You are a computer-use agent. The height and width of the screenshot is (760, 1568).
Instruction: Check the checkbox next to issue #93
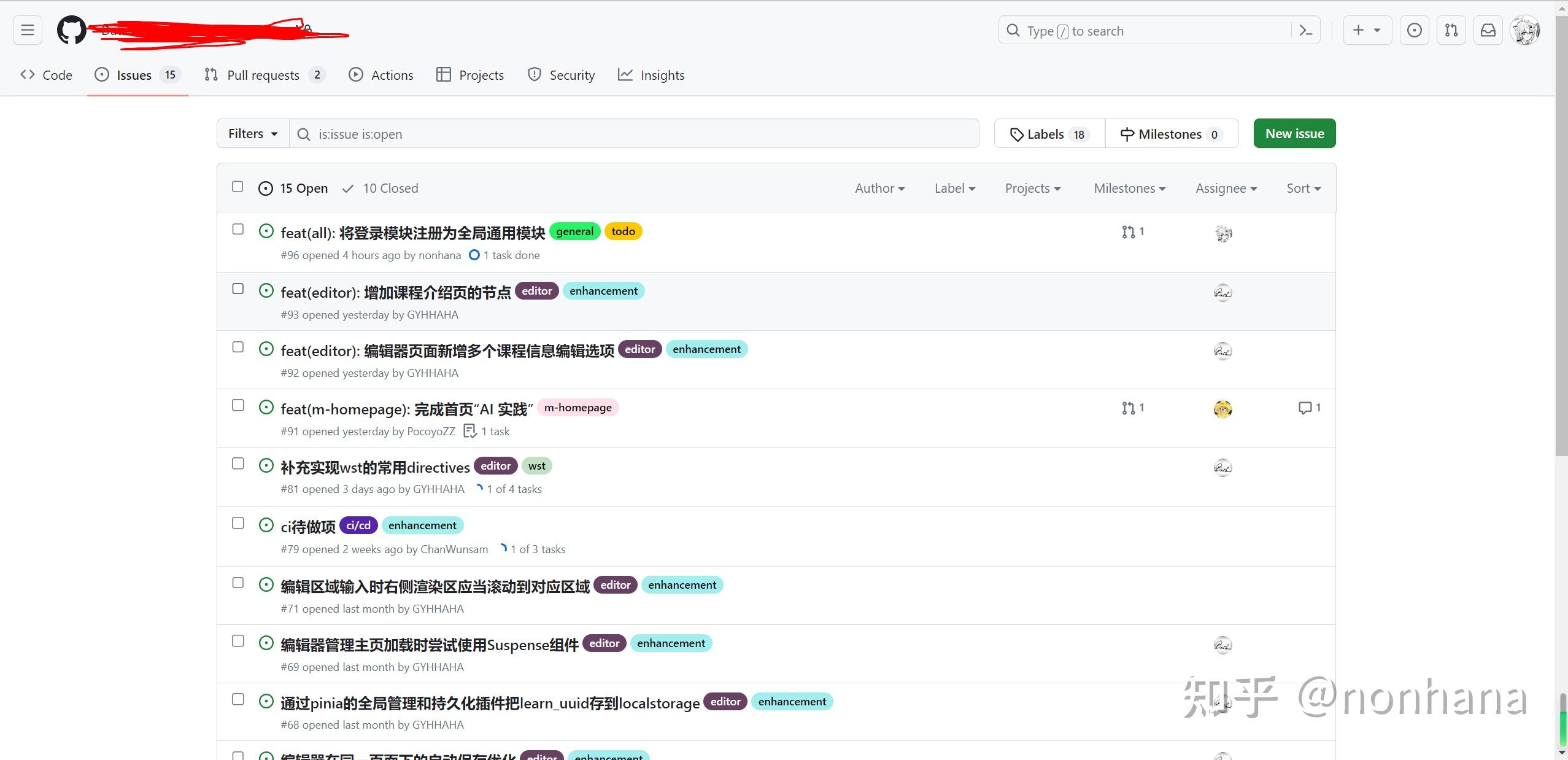238,289
